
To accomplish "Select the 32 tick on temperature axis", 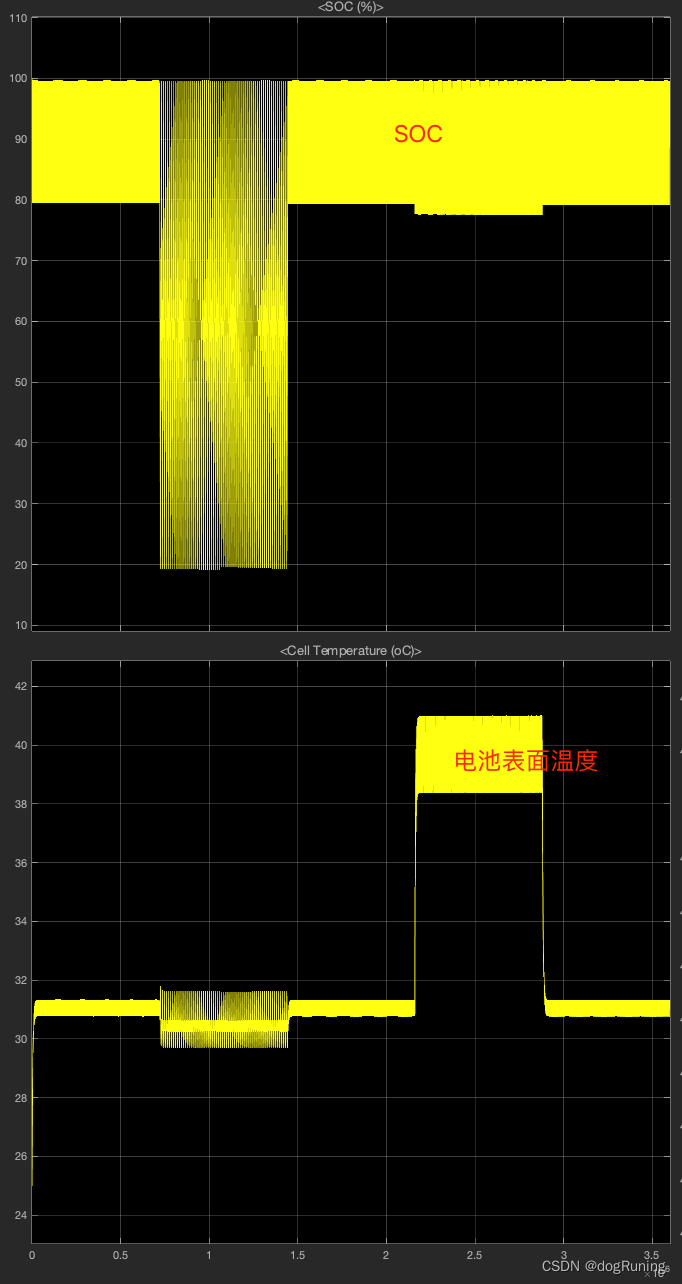I will click(20, 981).
